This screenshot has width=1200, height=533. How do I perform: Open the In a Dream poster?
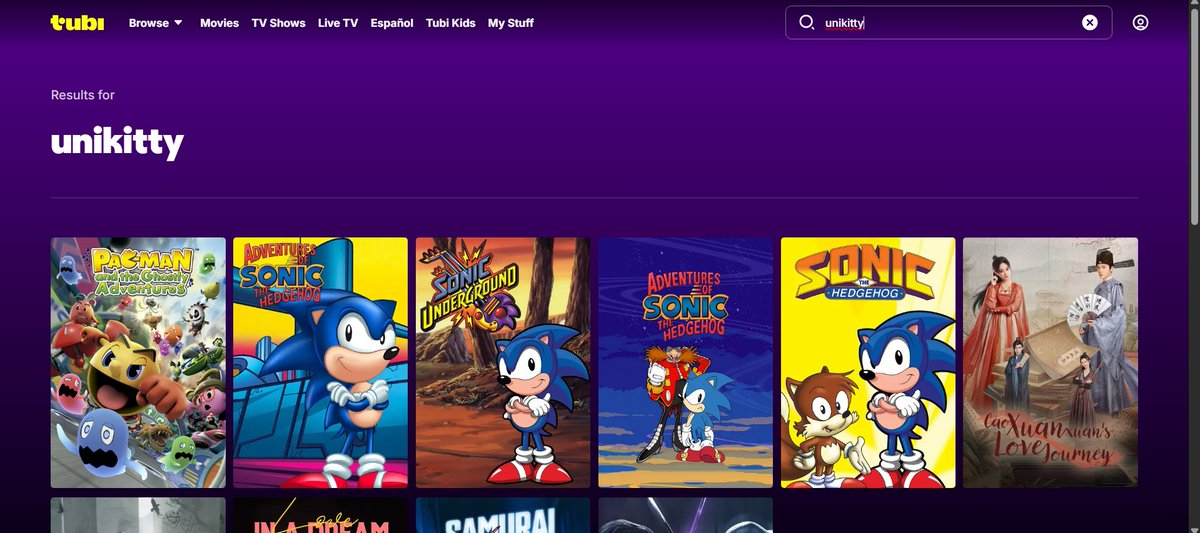click(320, 516)
